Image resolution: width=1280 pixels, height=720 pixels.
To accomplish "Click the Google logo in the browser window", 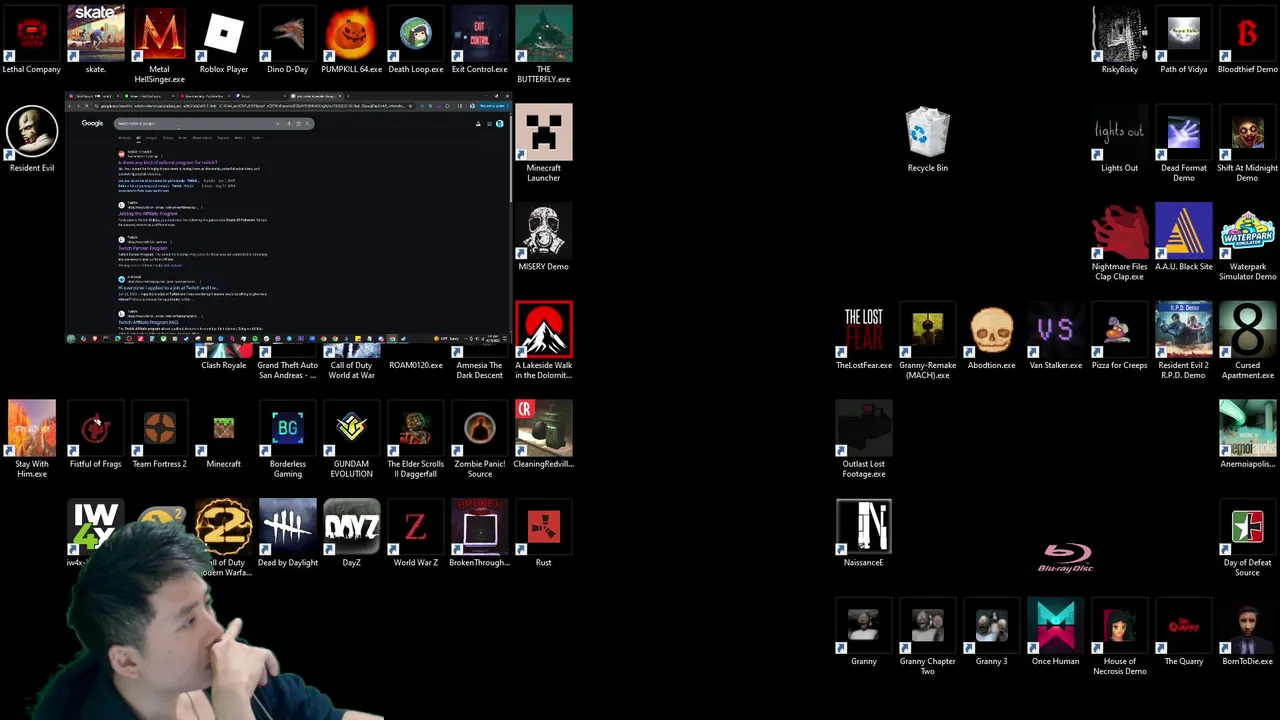I will click(92, 123).
